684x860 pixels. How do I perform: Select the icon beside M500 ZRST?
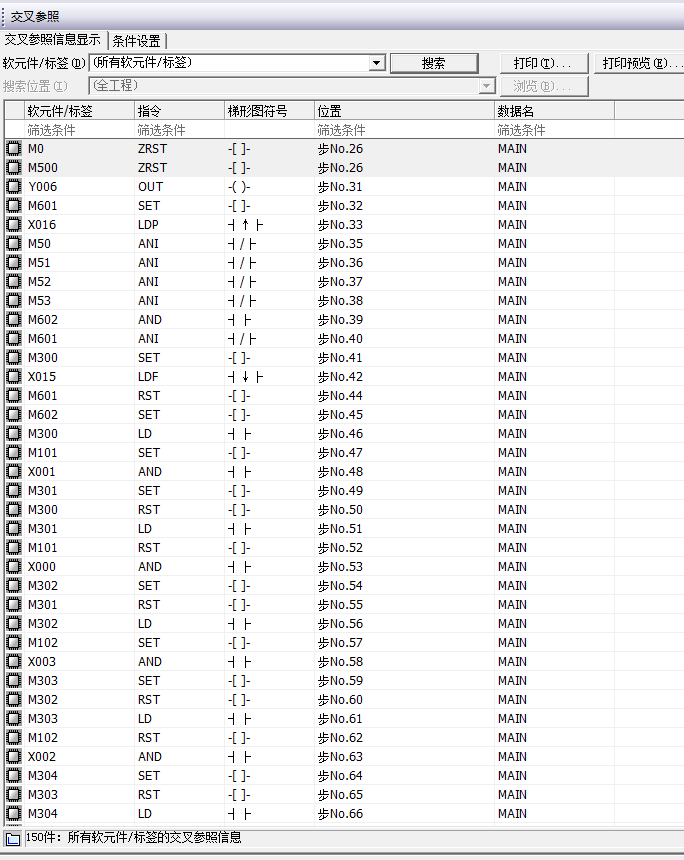pos(14,168)
